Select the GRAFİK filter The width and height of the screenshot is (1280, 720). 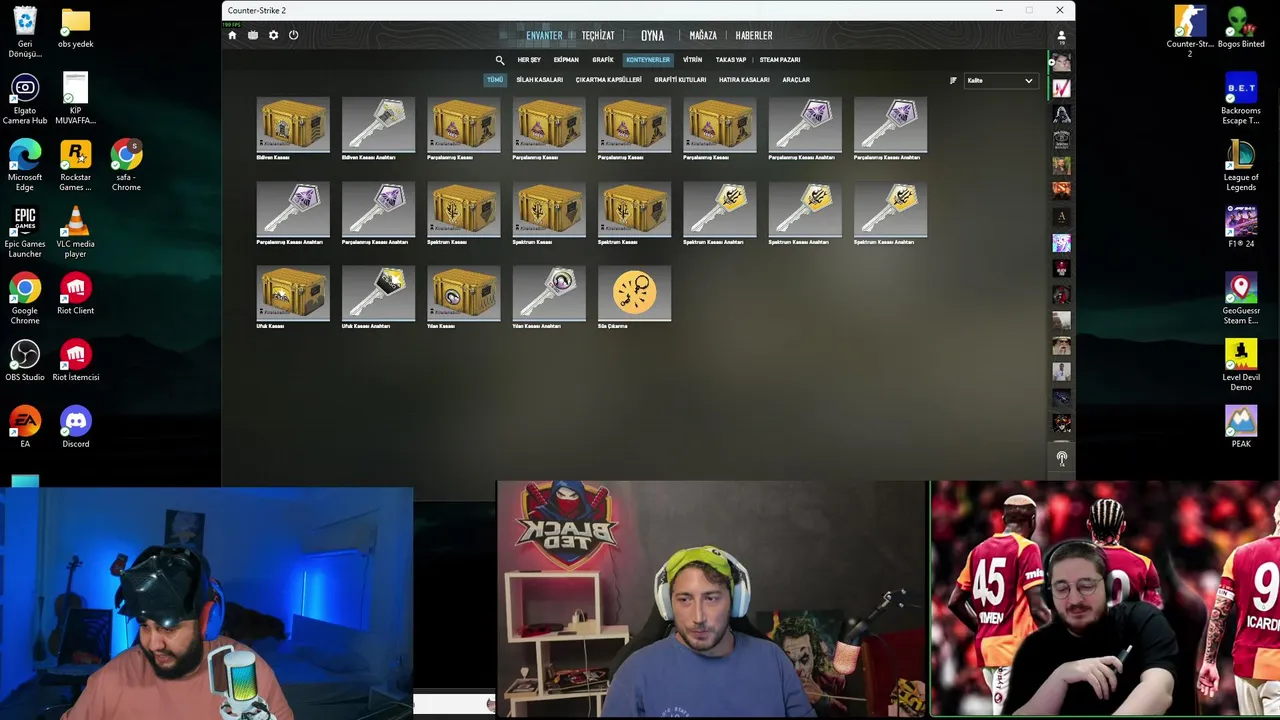tap(603, 60)
